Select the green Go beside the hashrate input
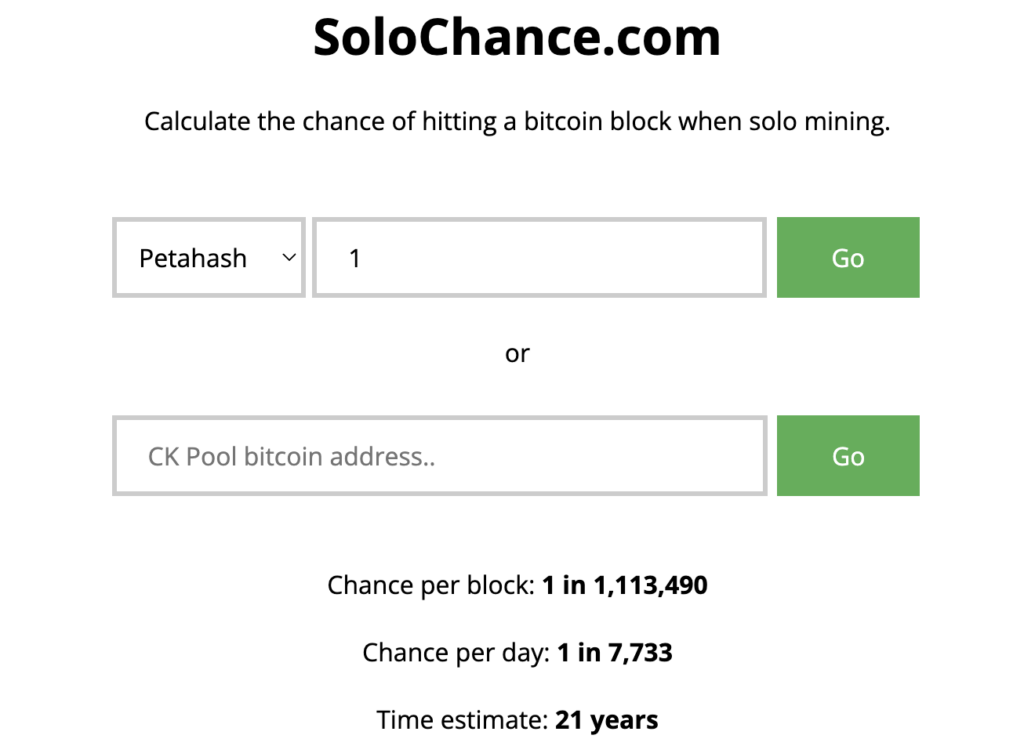This screenshot has width=1024, height=746. tap(847, 257)
